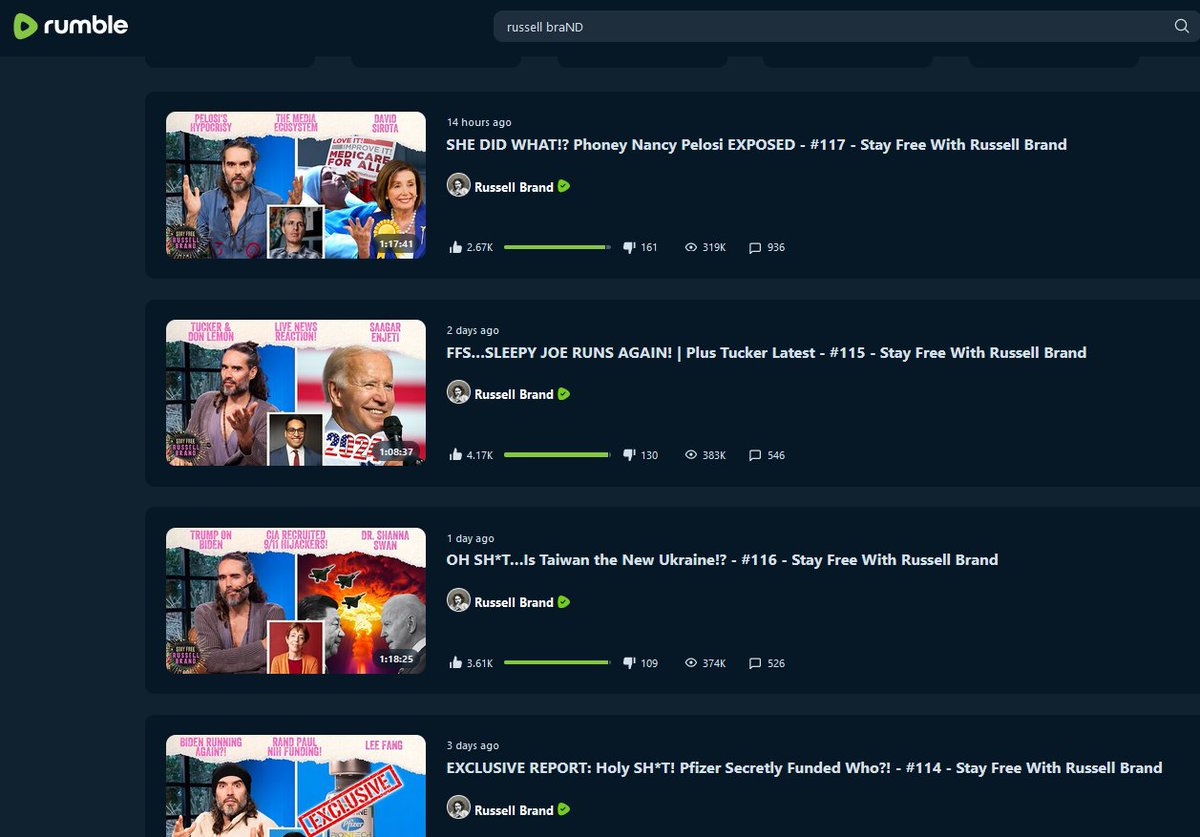Click comments icon showing 546
Image resolution: width=1200 pixels, height=837 pixels.
(x=755, y=455)
